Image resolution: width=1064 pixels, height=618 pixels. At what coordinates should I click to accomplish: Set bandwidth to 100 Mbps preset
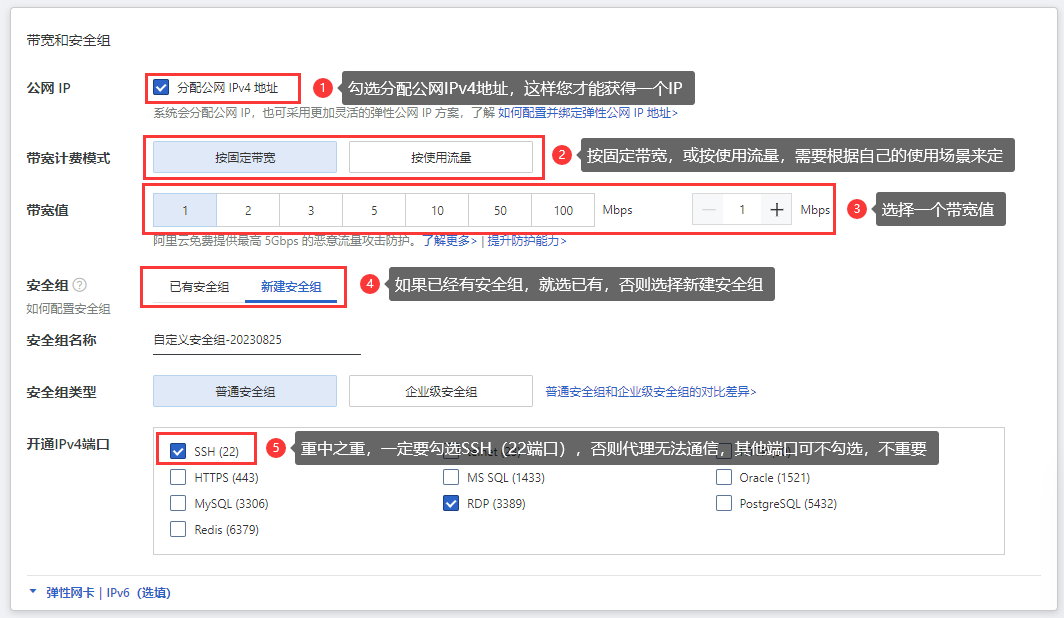tap(563, 211)
